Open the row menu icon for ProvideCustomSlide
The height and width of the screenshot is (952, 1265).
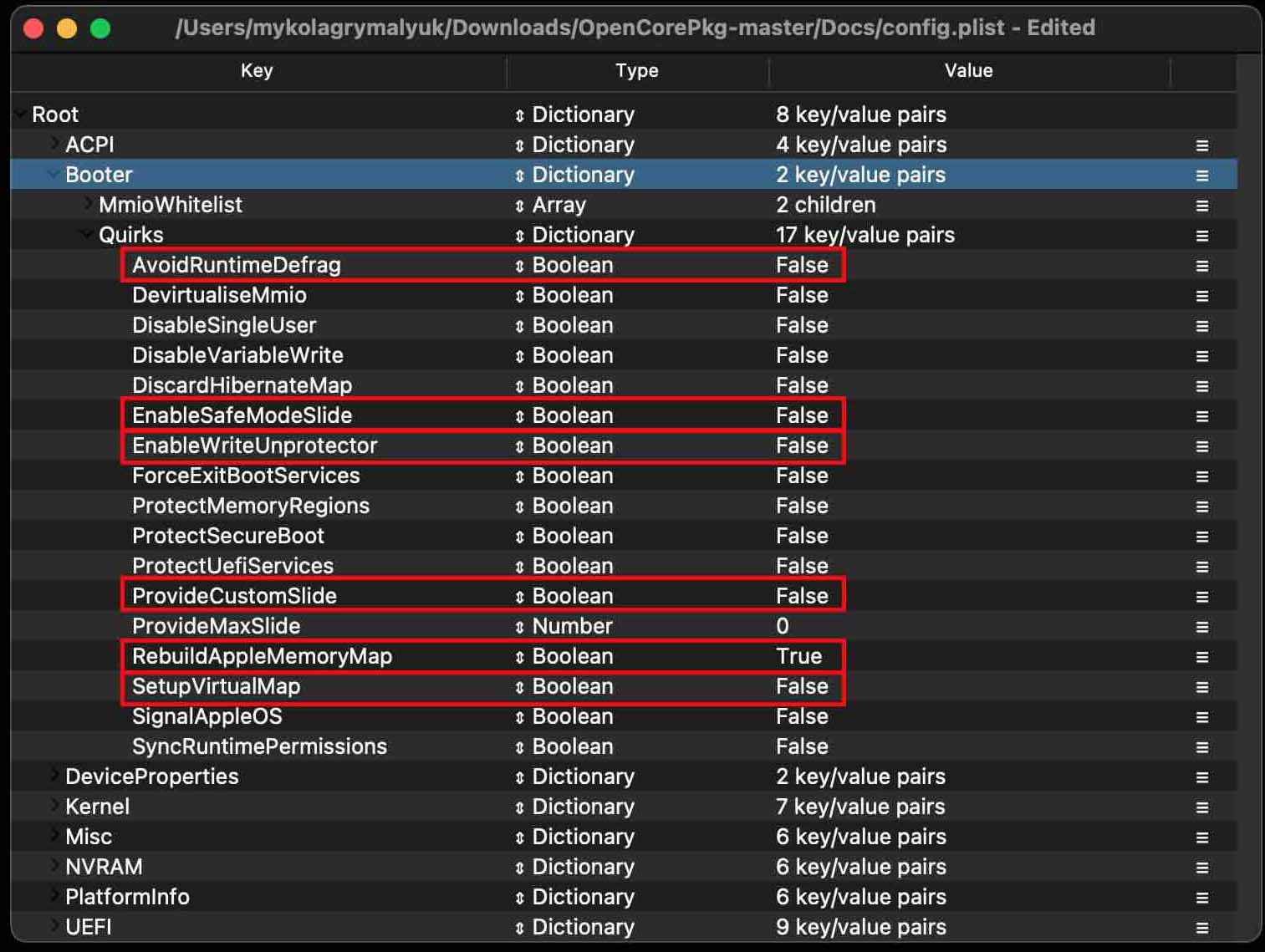[1202, 597]
